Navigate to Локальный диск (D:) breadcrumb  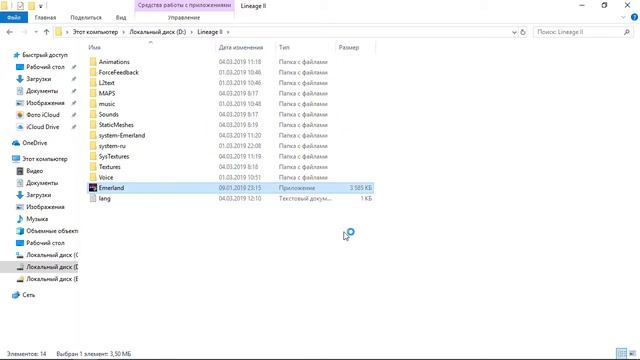point(158,32)
